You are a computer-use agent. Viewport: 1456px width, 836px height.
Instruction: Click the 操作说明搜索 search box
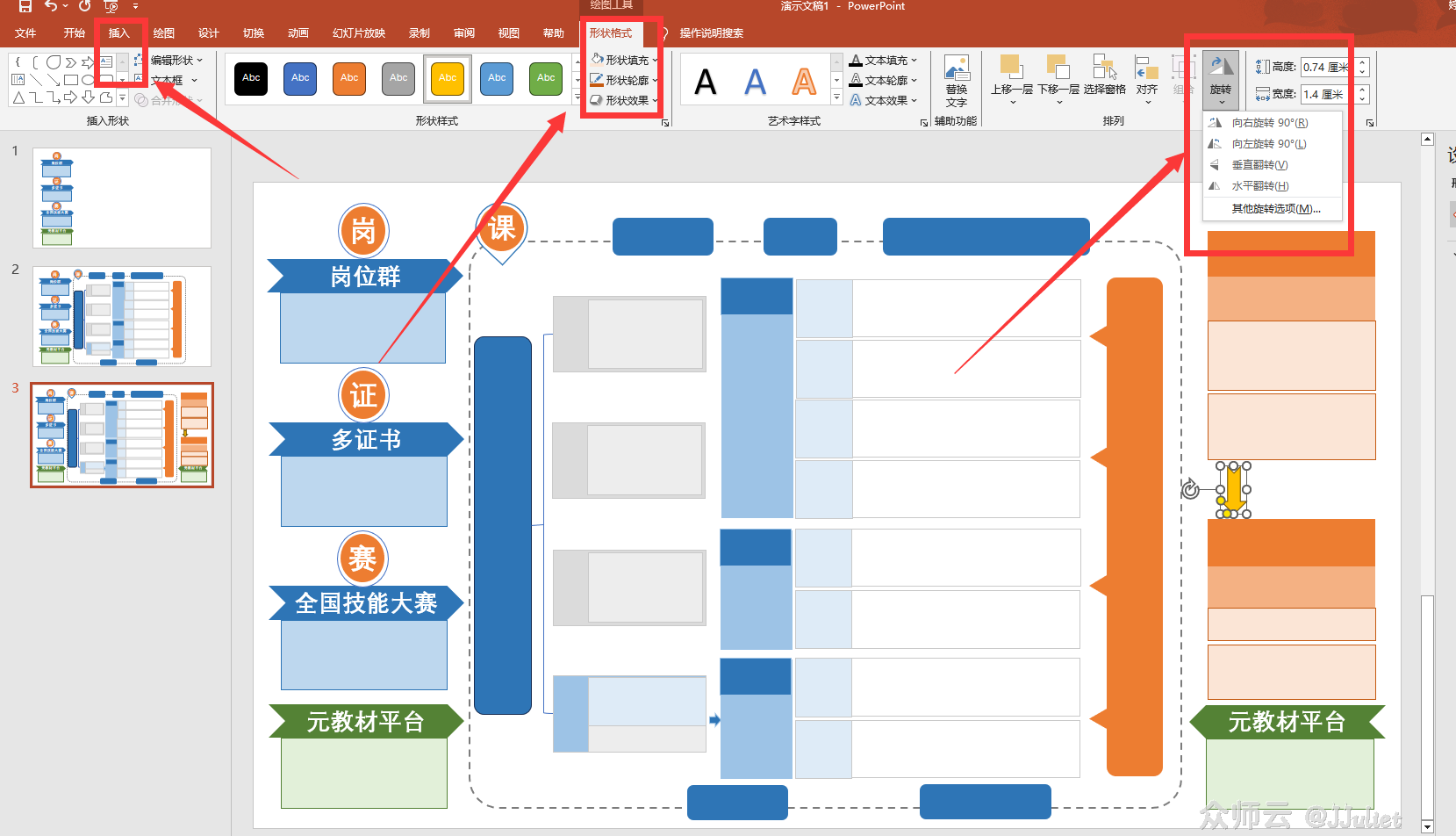[x=711, y=33]
